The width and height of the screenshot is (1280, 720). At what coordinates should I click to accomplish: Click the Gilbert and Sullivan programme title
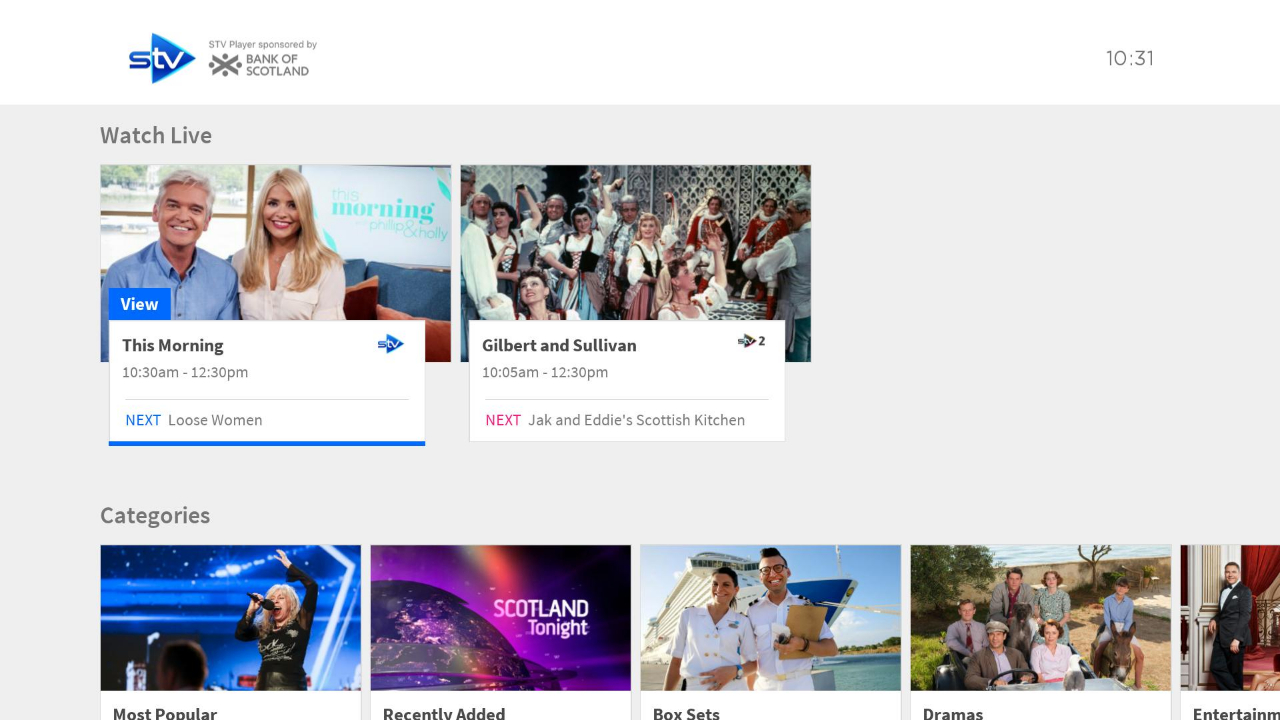(x=559, y=345)
